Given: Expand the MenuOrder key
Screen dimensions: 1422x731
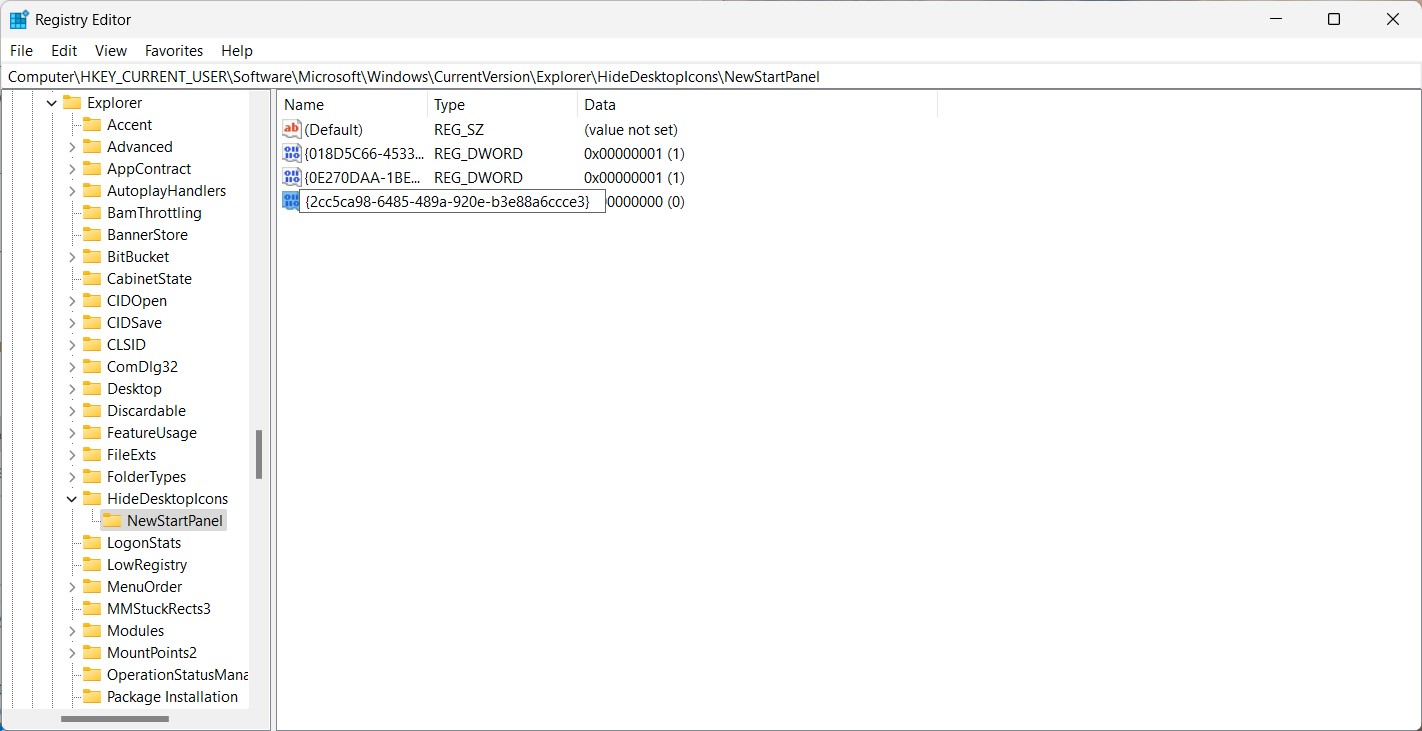Looking at the screenshot, I should tap(72, 587).
